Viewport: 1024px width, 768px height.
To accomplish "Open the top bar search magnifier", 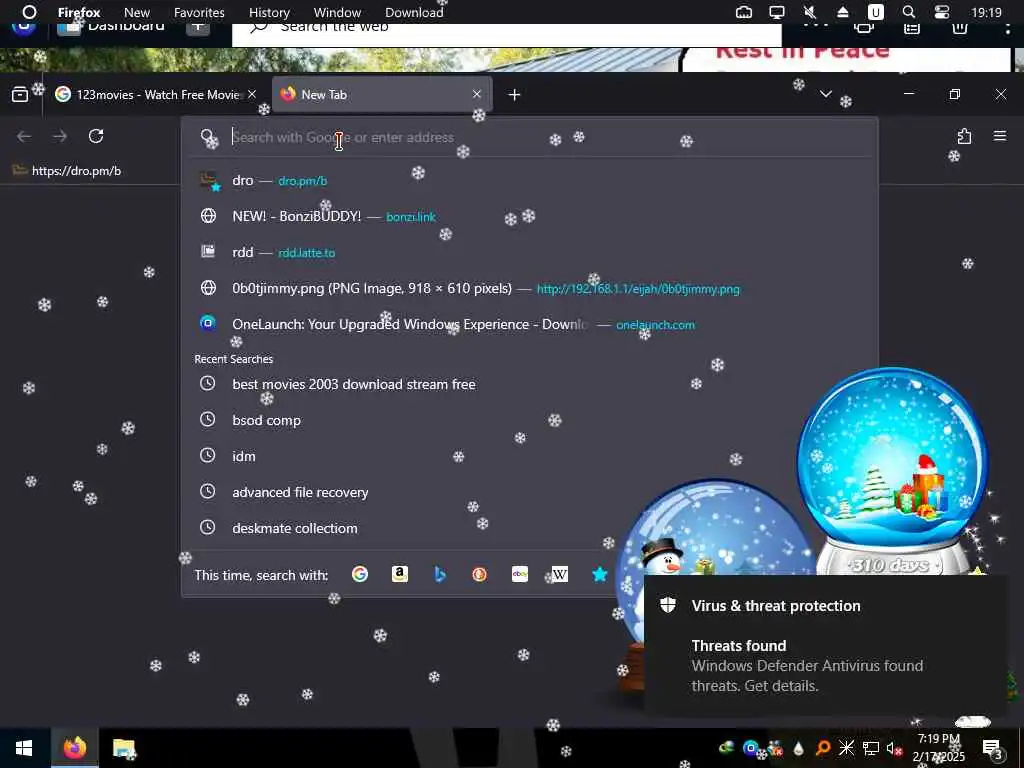I will point(908,12).
